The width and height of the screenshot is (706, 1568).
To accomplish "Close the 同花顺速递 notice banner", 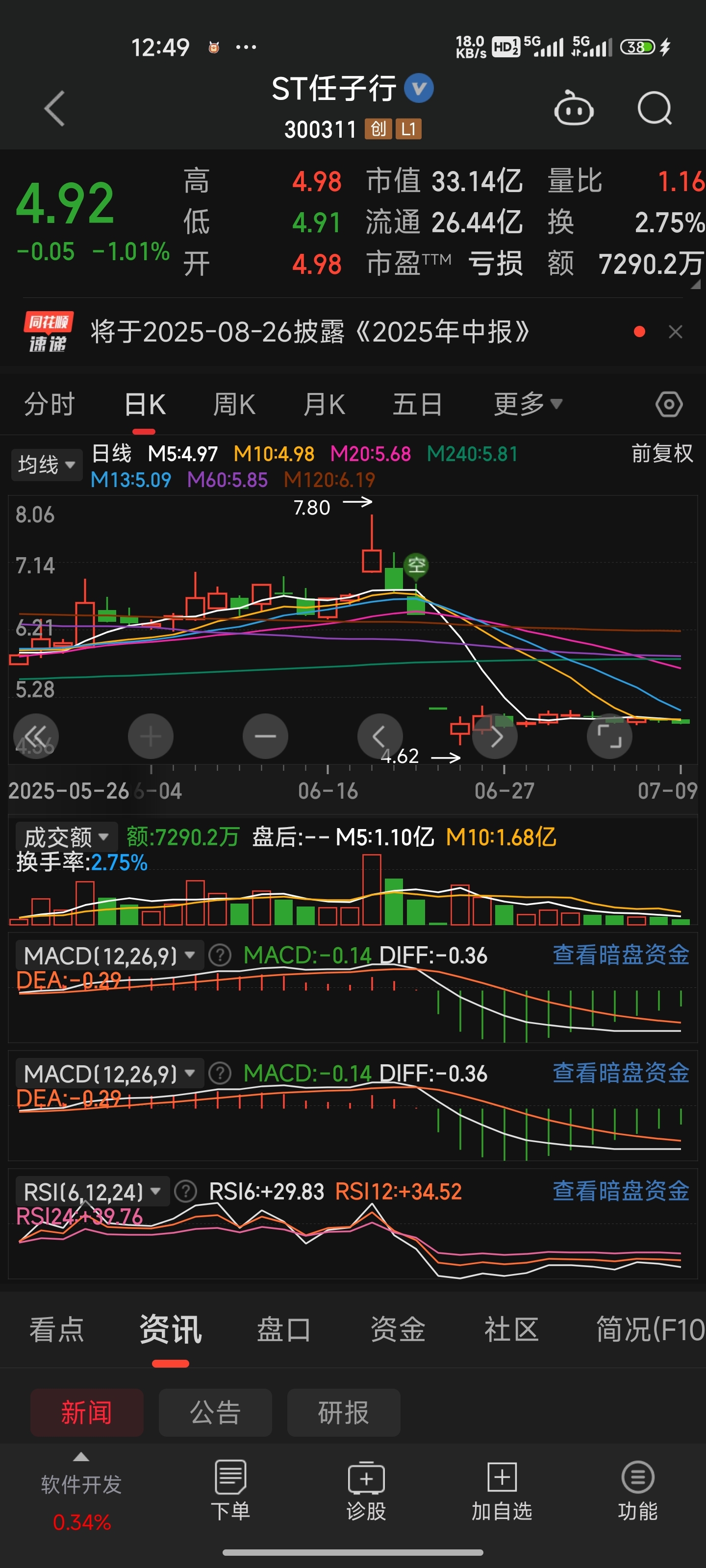I will [x=675, y=332].
